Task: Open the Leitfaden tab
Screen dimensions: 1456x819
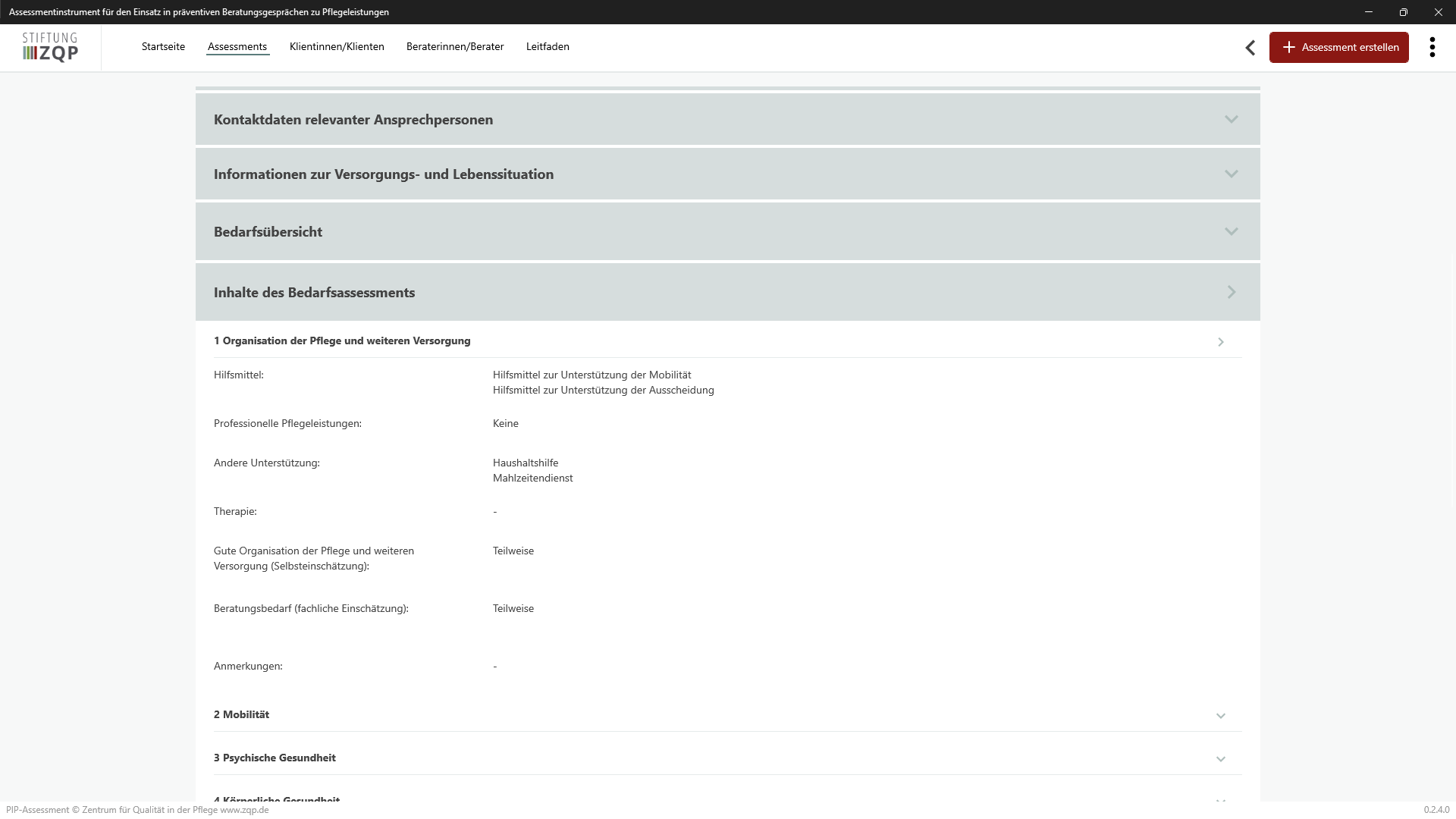Action: (548, 47)
